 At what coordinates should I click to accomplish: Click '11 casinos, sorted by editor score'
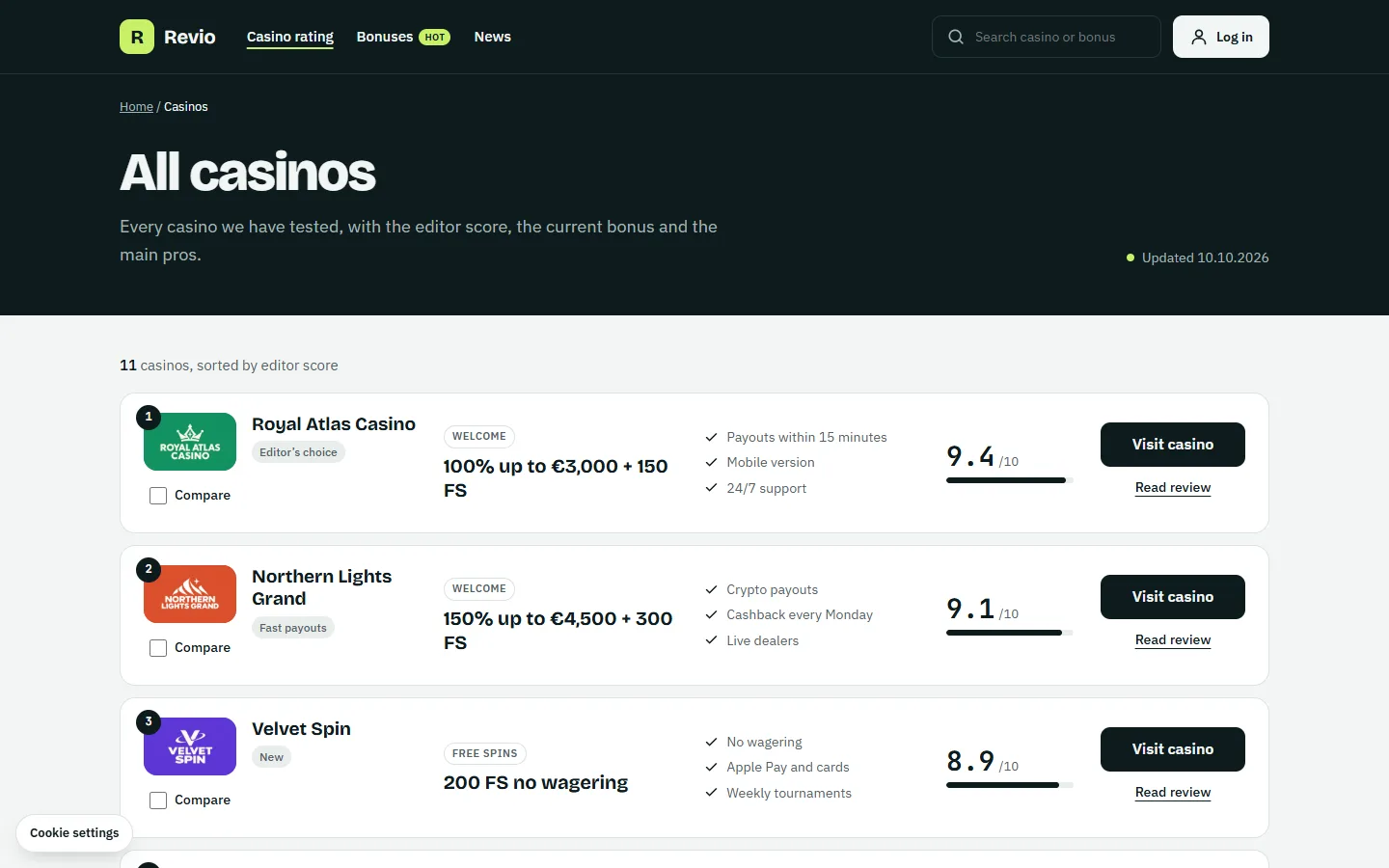tap(229, 366)
